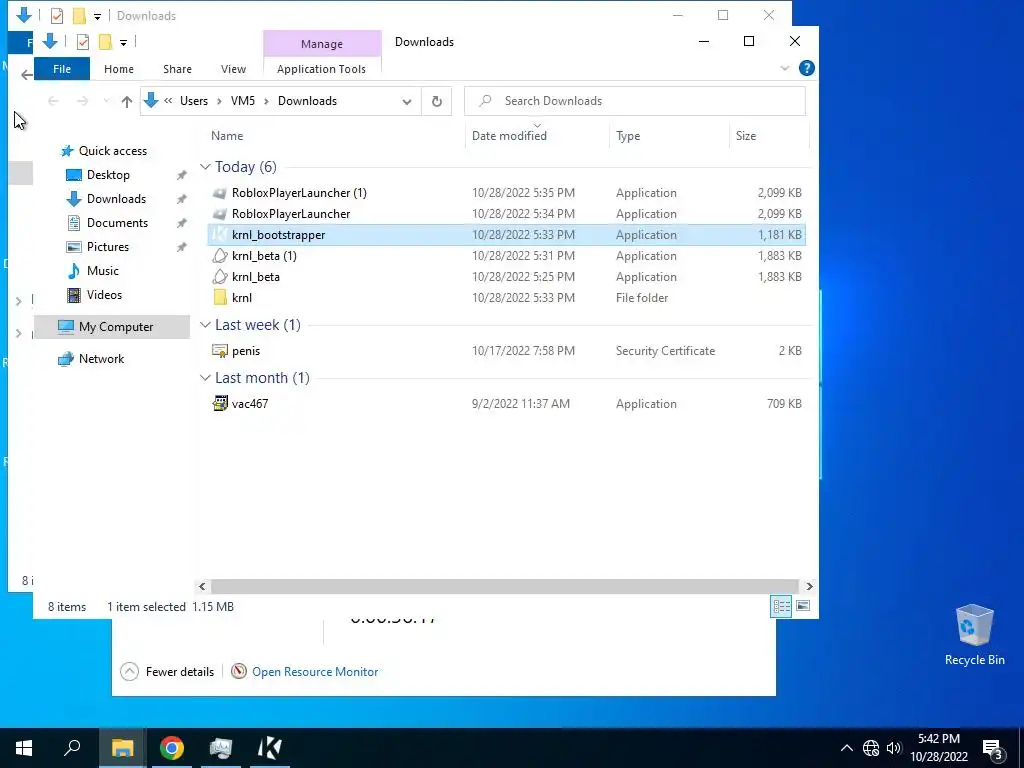The height and width of the screenshot is (768, 1024).
Task: Open Downloads from Quick access sidebar
Action: point(116,199)
